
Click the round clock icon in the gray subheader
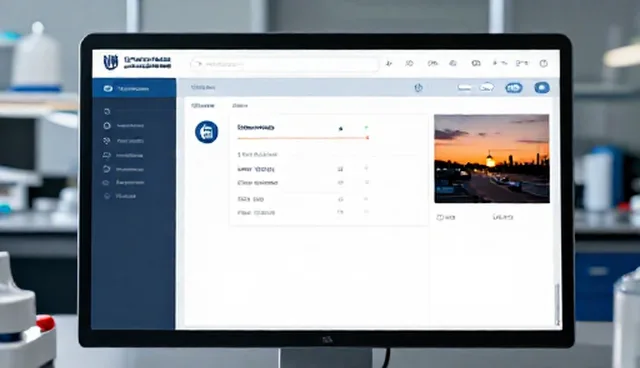pyautogui.click(x=418, y=88)
